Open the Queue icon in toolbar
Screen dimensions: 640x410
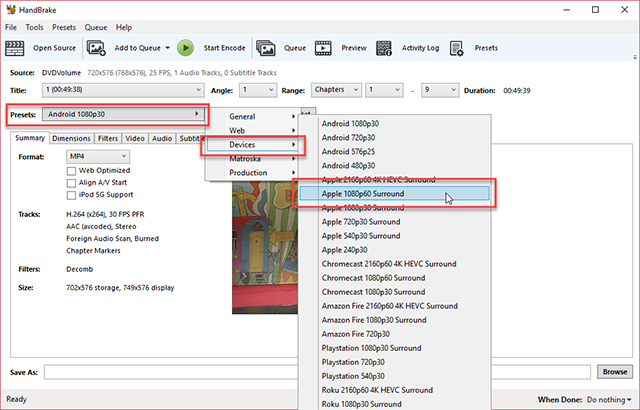(266, 47)
